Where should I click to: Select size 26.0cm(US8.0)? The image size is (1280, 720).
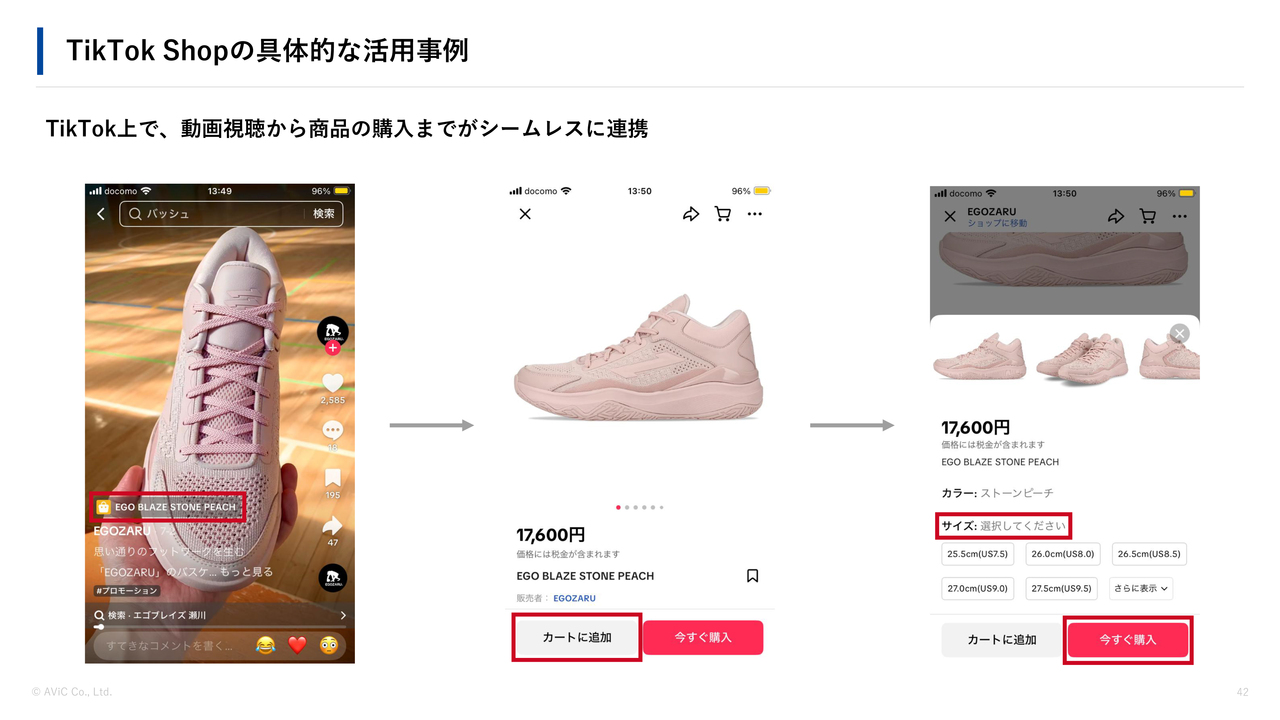[1063, 554]
